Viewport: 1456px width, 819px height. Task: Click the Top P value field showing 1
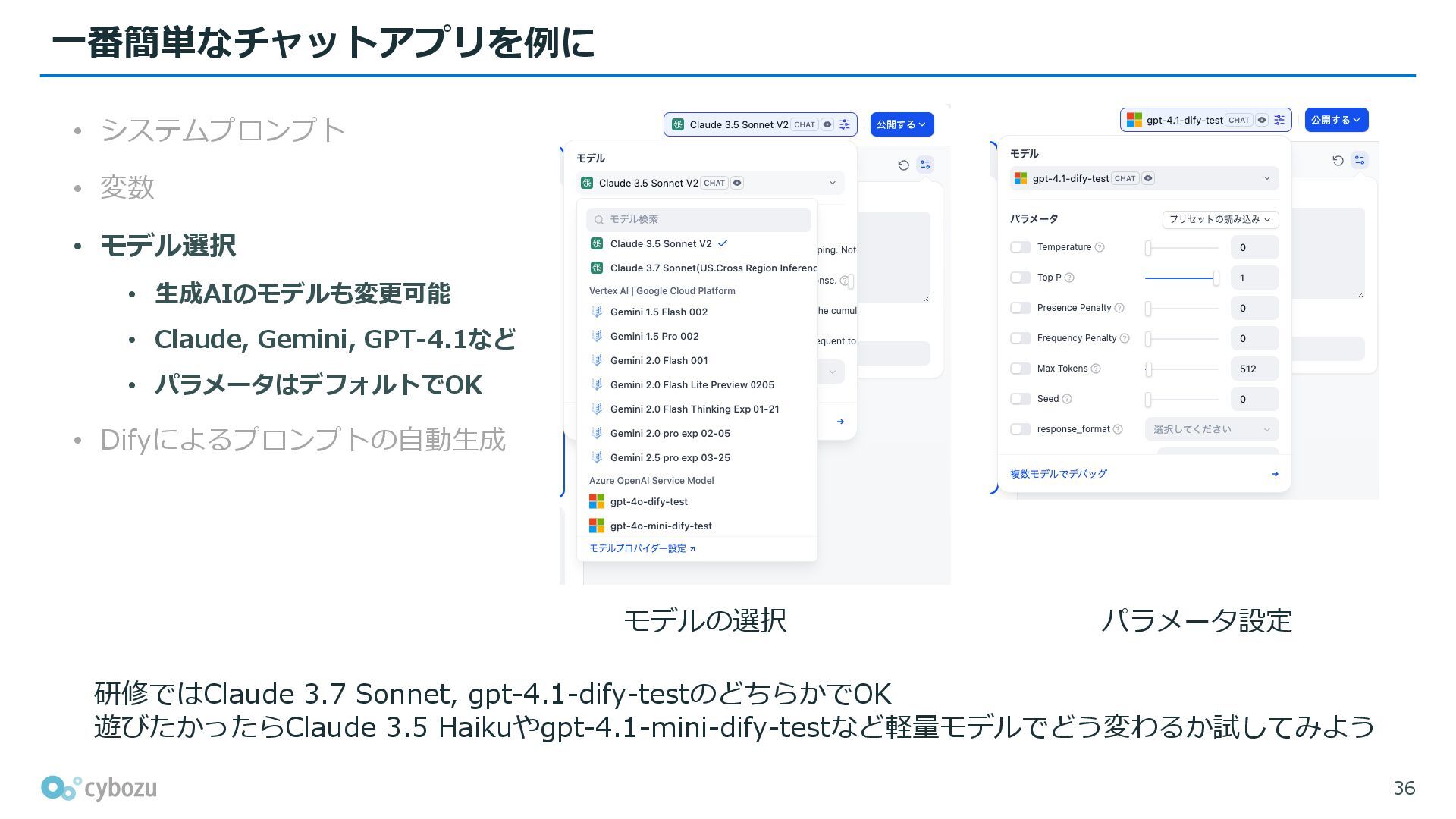coord(1255,278)
